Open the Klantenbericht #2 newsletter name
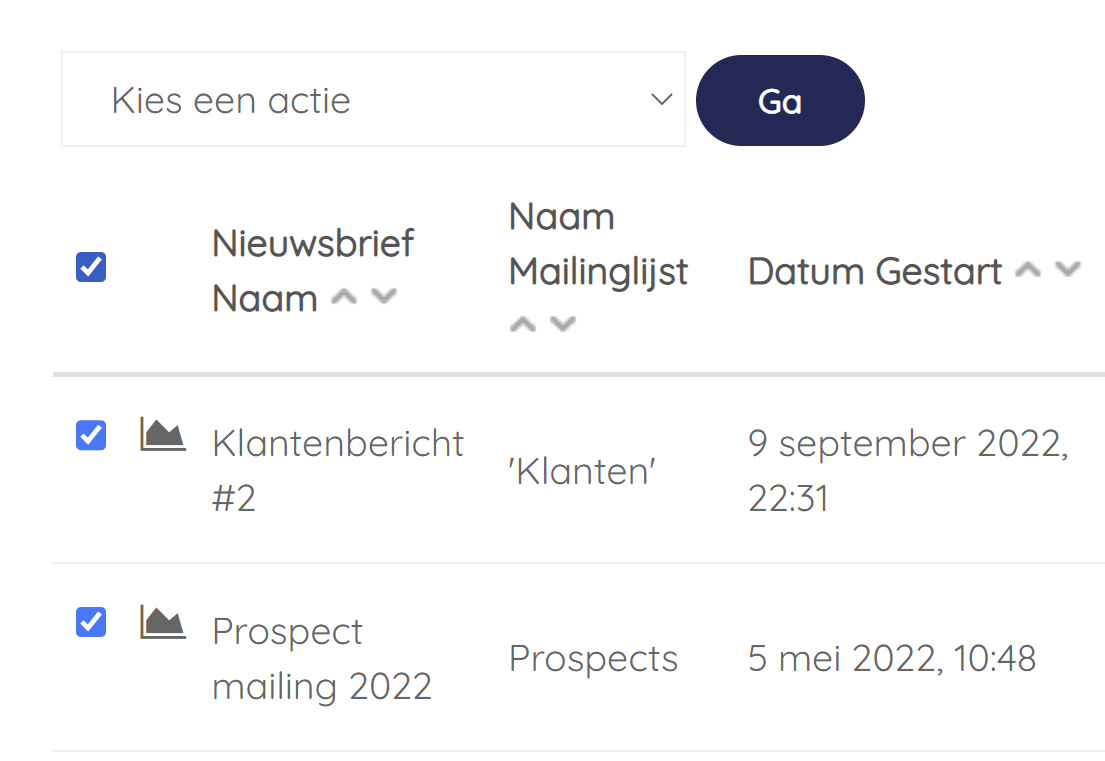Screen dimensions: 1105x761 [x=338, y=471]
